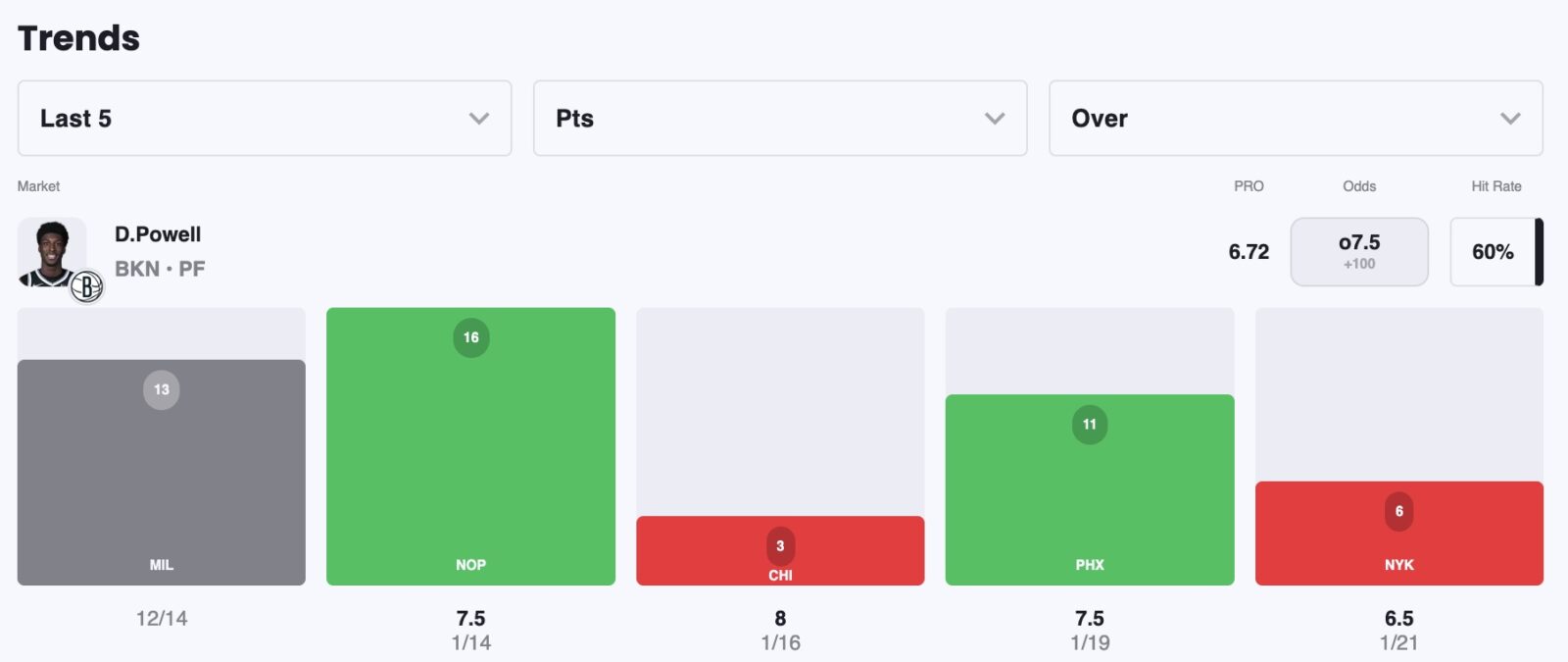The width and height of the screenshot is (1568, 662).
Task: Click the 6 points badge on NYK bar
Action: pyautogui.click(x=1398, y=511)
